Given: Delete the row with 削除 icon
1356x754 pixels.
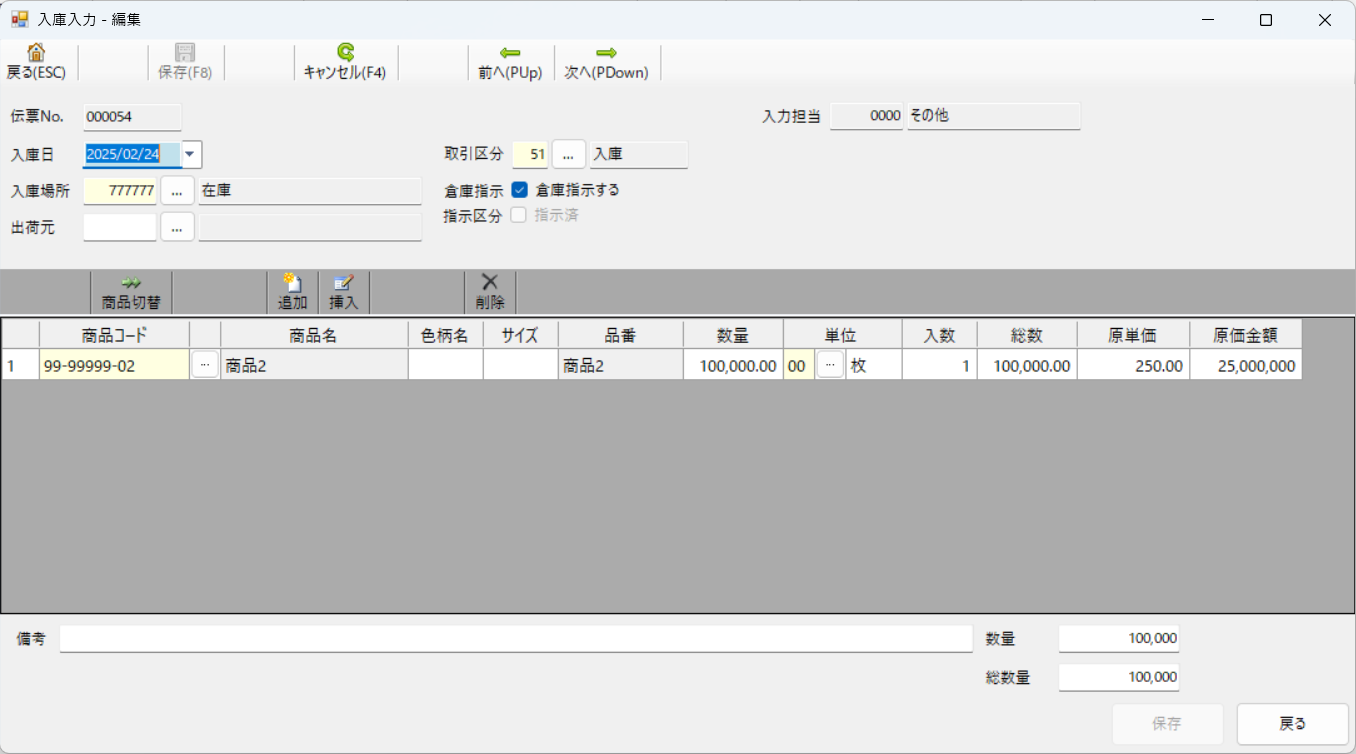Looking at the screenshot, I should 490,285.
